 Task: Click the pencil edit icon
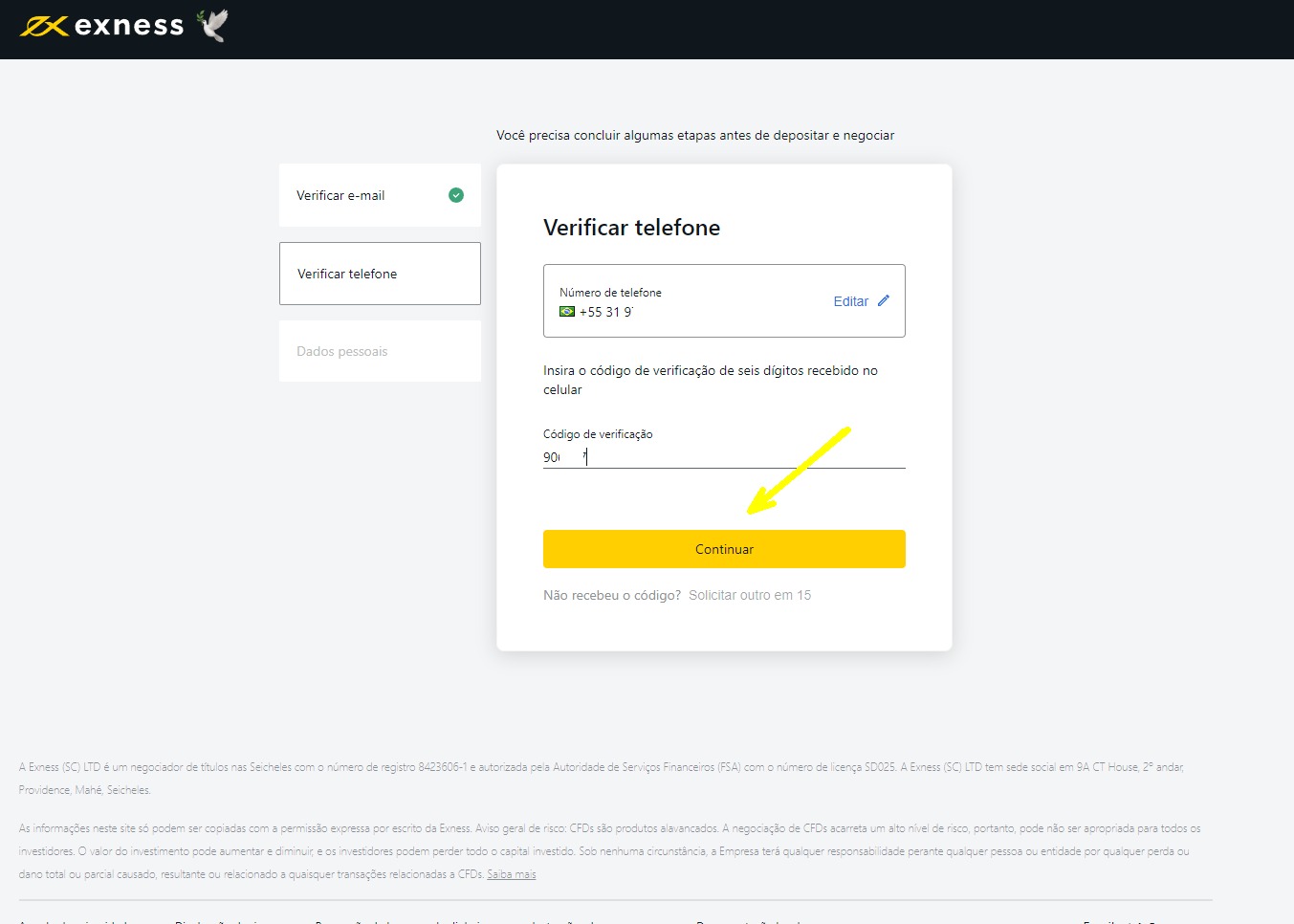click(884, 300)
